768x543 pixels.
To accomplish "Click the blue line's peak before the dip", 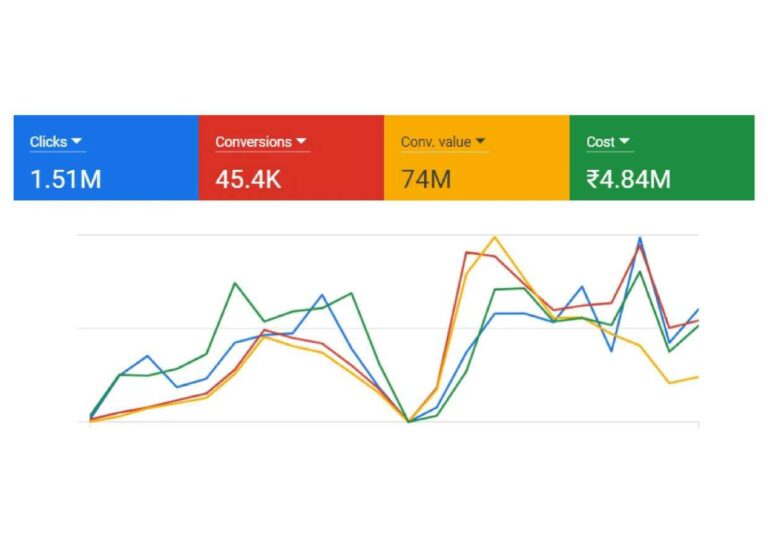I will [321, 295].
